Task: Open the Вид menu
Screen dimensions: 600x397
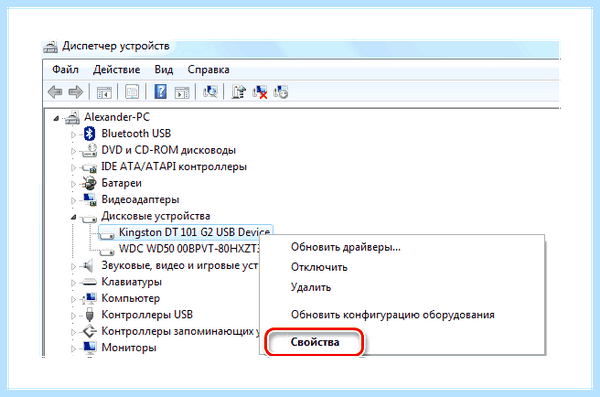Action: [x=164, y=70]
